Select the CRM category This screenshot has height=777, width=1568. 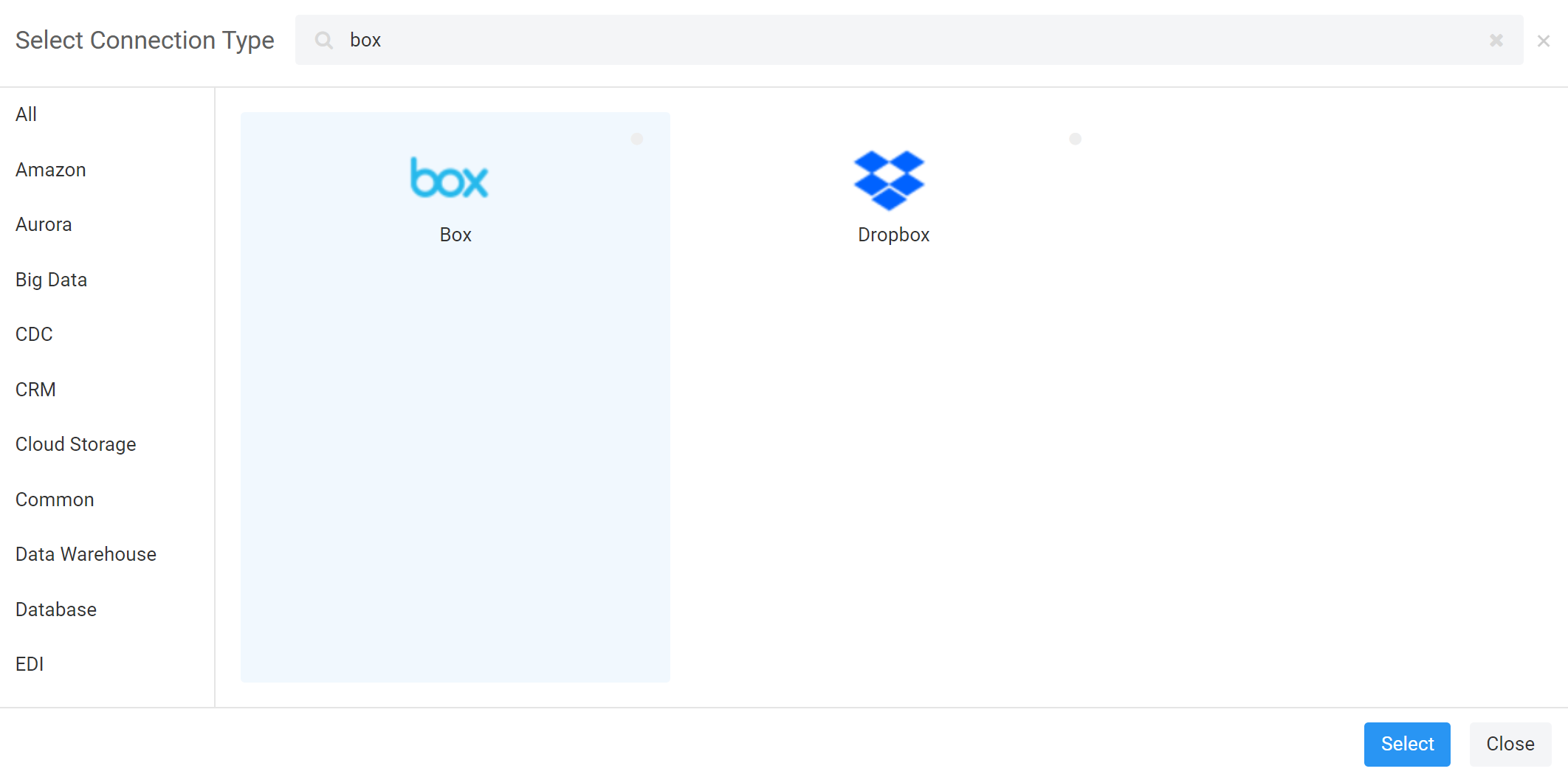[35, 390]
